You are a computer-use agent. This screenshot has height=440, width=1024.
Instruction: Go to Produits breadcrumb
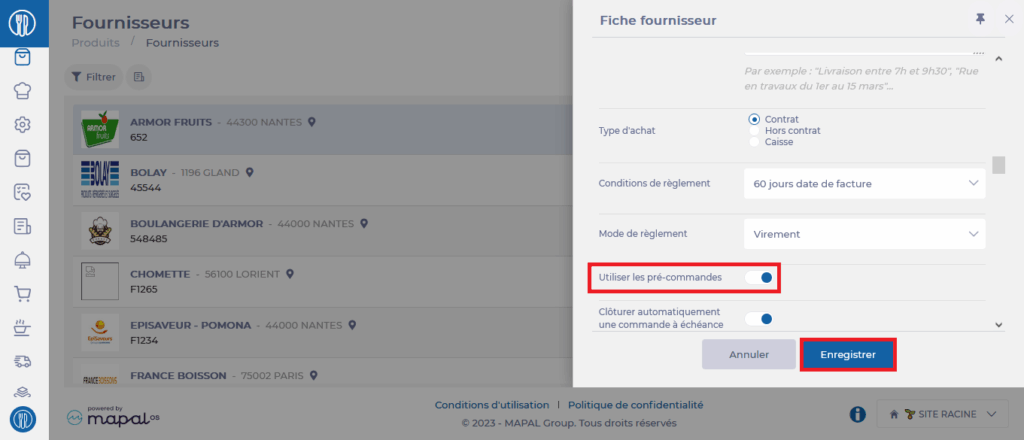95,43
